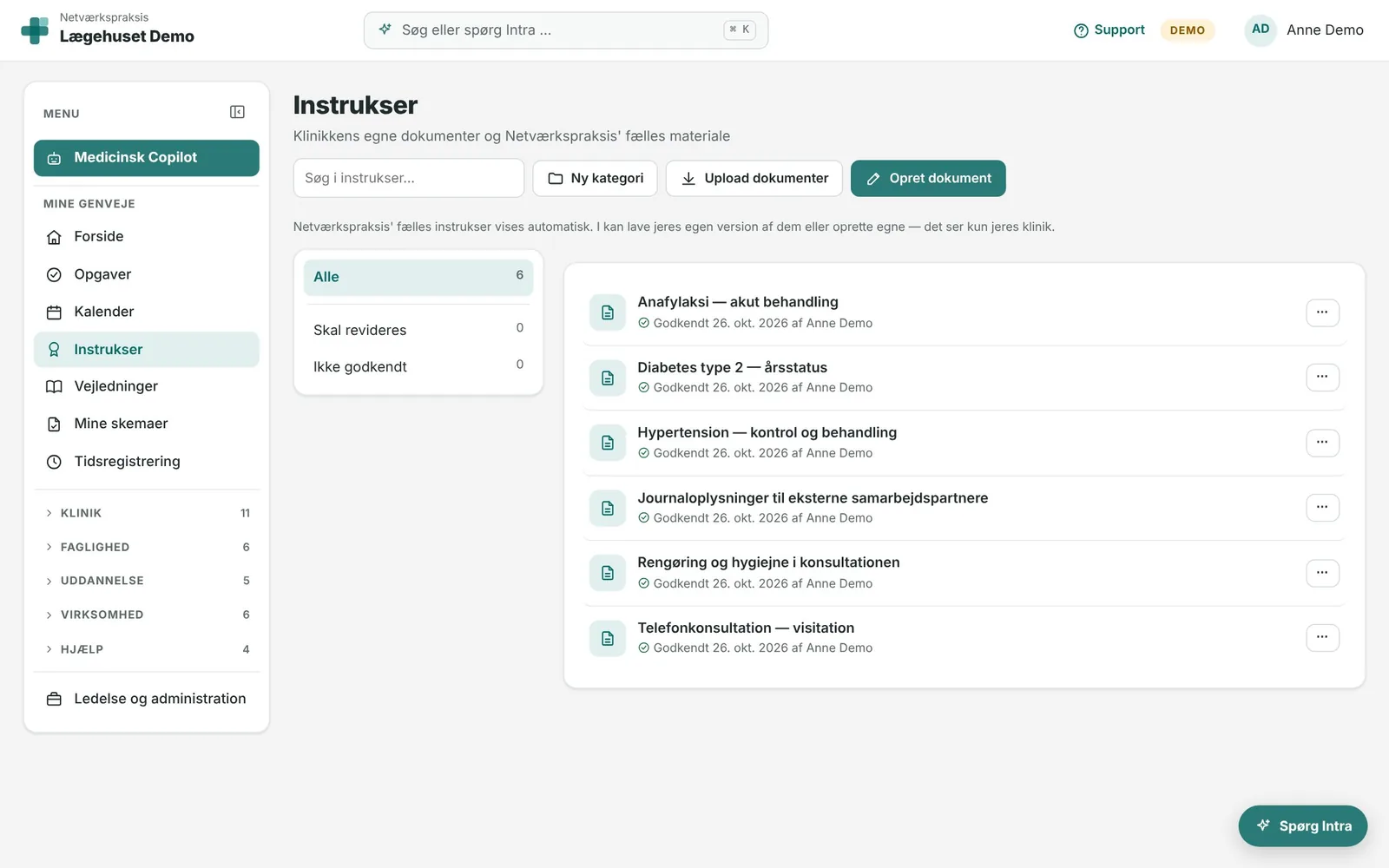Expand the FAGLIGHED section
This screenshot has height=868, width=1389.
[x=147, y=547]
